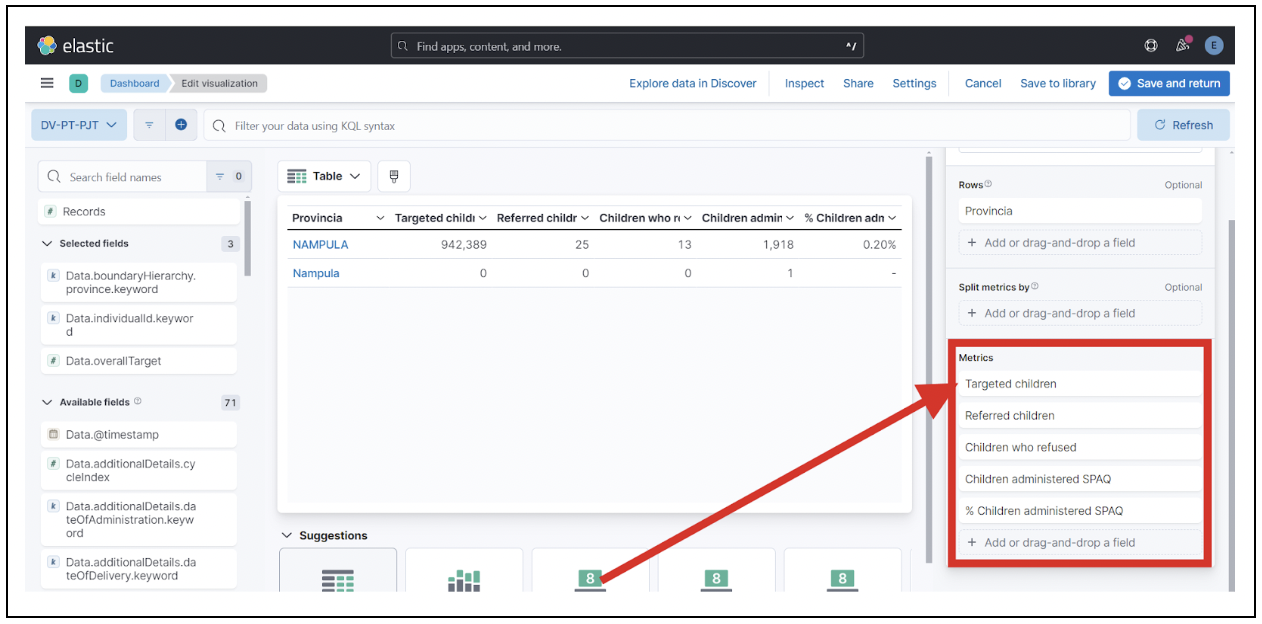Collapse the Selected fields section

47,243
